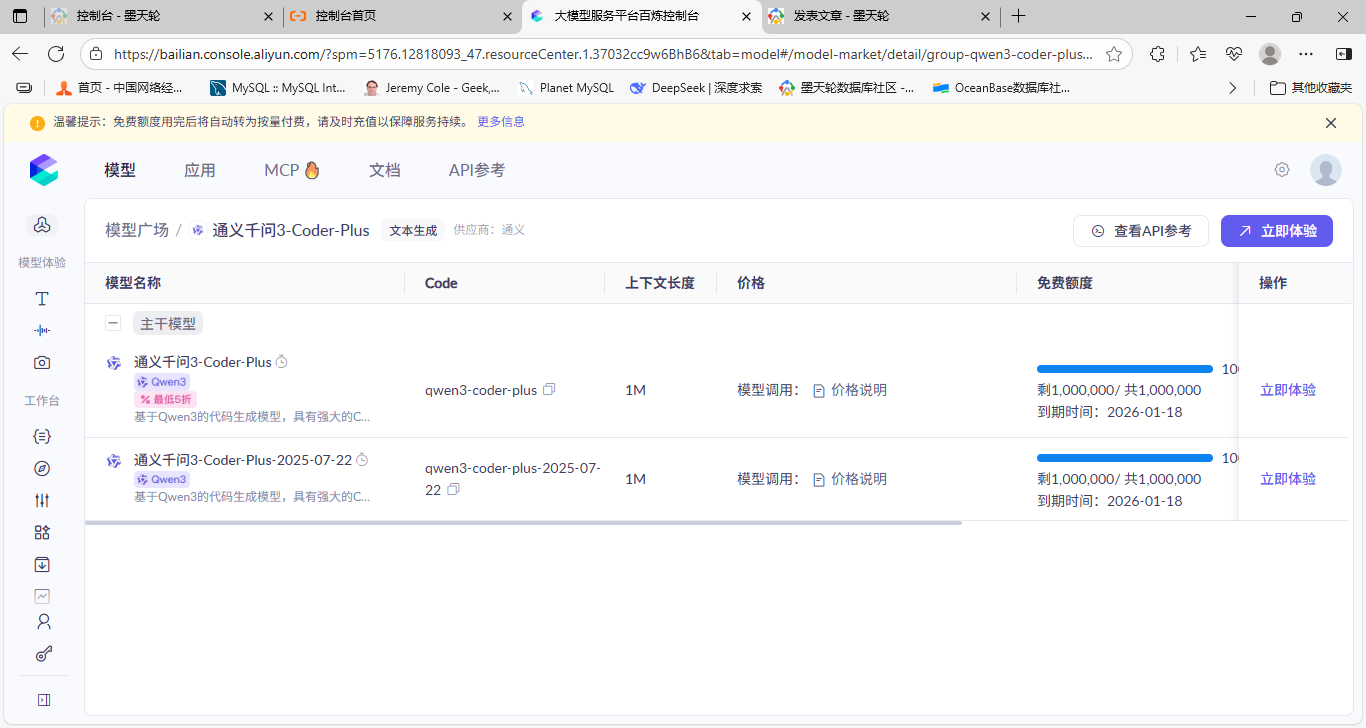Open the Planet MySQL bookmark

(x=566, y=88)
